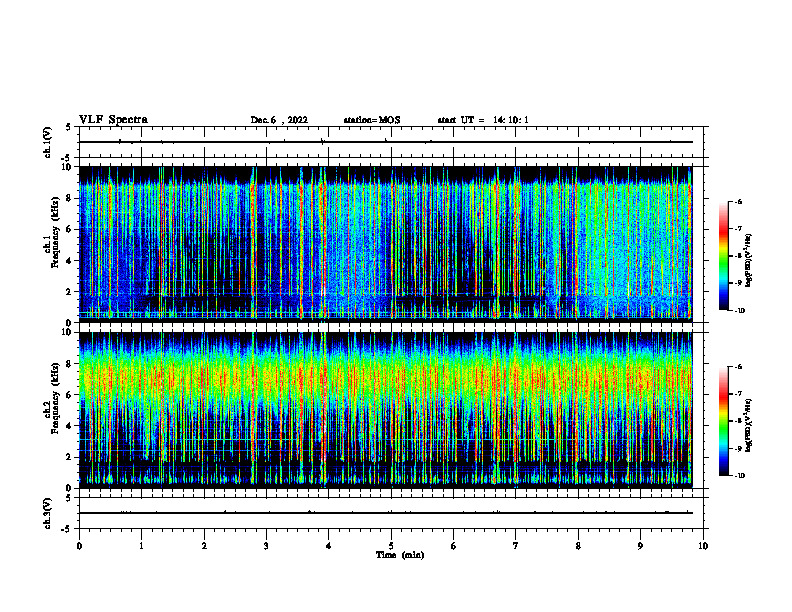This screenshot has width=792, height=612.
Task: Click the ch.1 voltage waveform trace
Action: tap(385, 142)
